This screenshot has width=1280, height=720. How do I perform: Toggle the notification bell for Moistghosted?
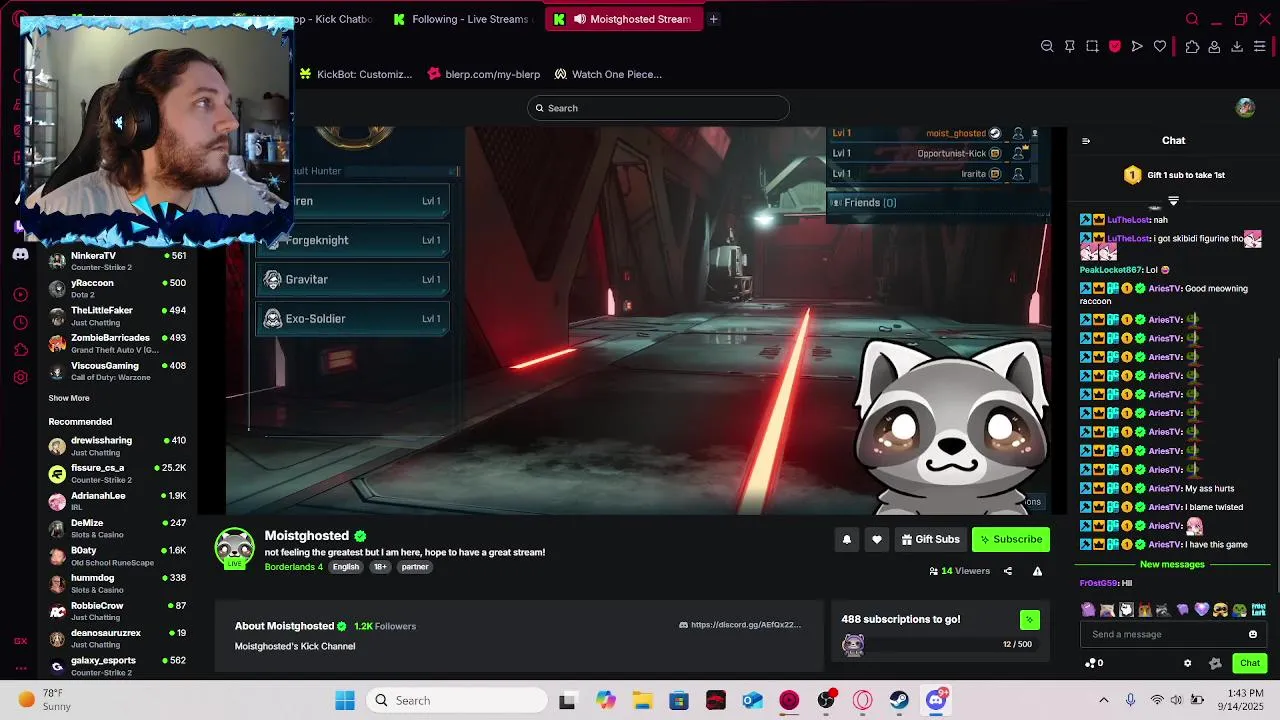(x=847, y=539)
